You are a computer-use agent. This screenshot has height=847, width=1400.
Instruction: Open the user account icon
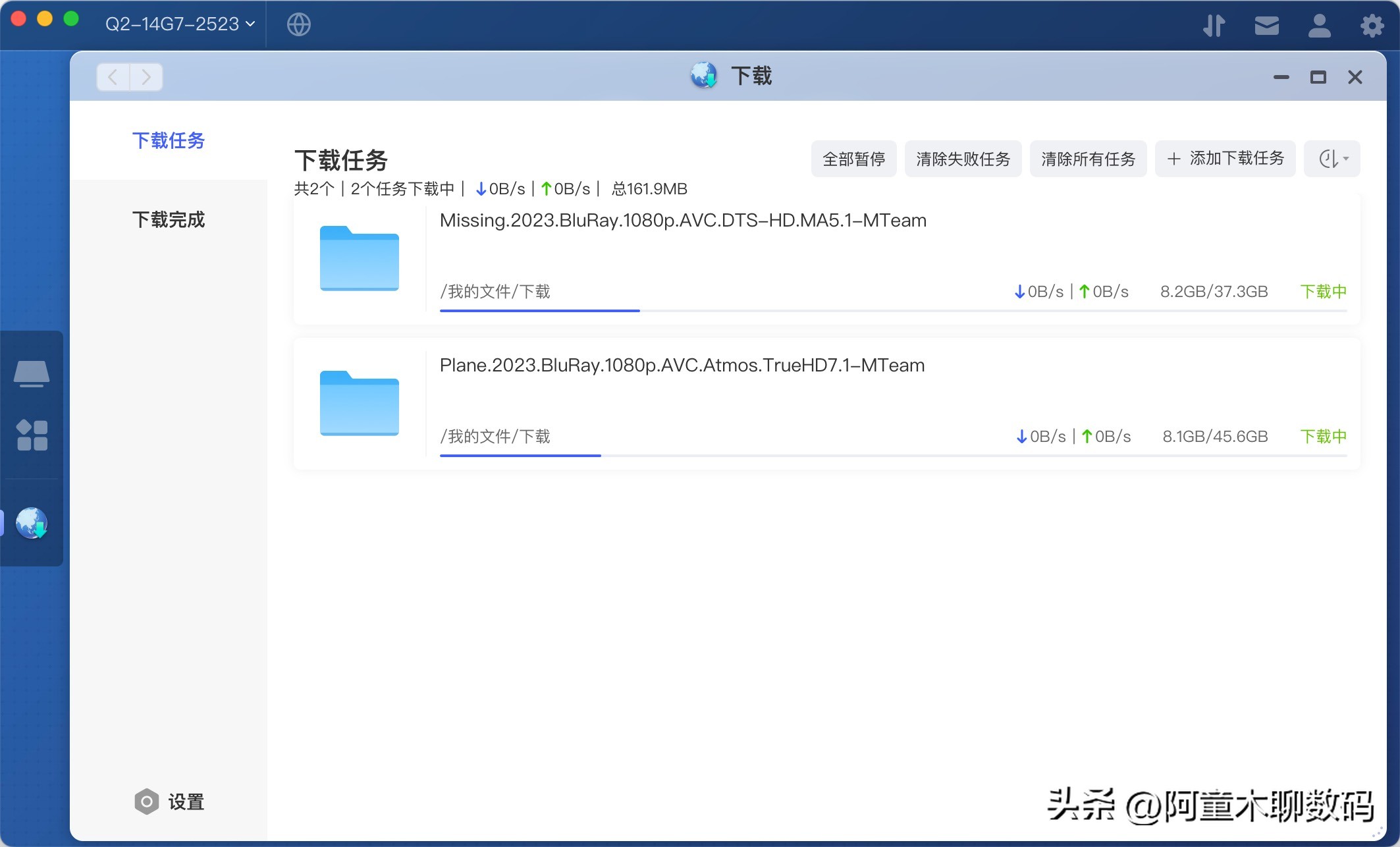click(x=1319, y=25)
